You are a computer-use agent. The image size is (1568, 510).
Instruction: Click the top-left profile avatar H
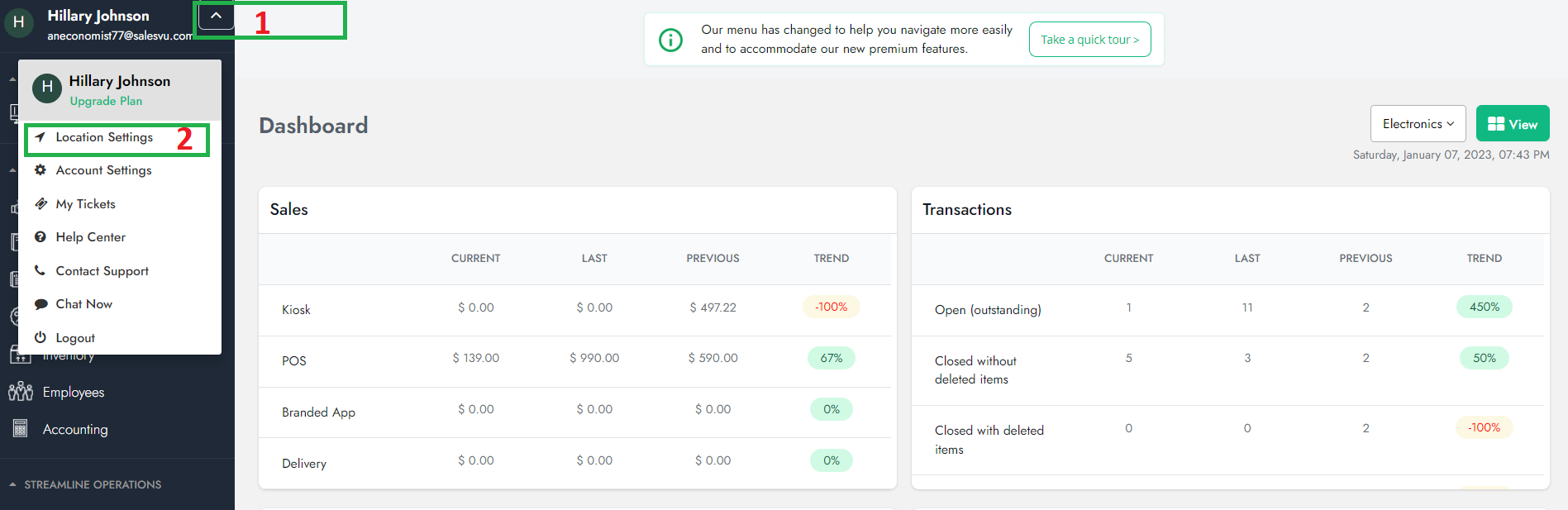(x=19, y=22)
